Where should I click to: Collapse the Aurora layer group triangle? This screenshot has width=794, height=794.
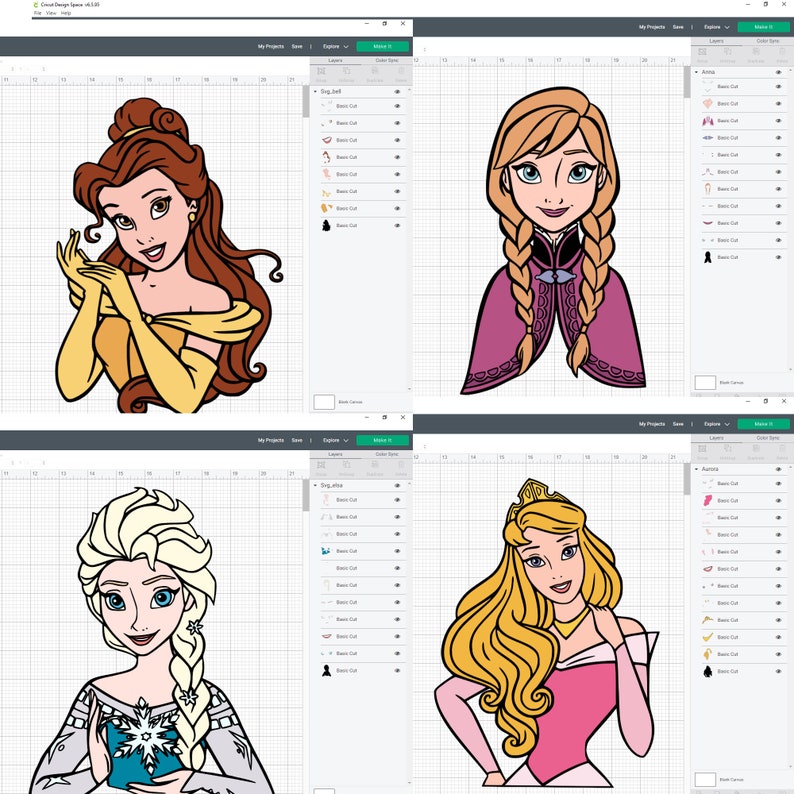[x=697, y=469]
